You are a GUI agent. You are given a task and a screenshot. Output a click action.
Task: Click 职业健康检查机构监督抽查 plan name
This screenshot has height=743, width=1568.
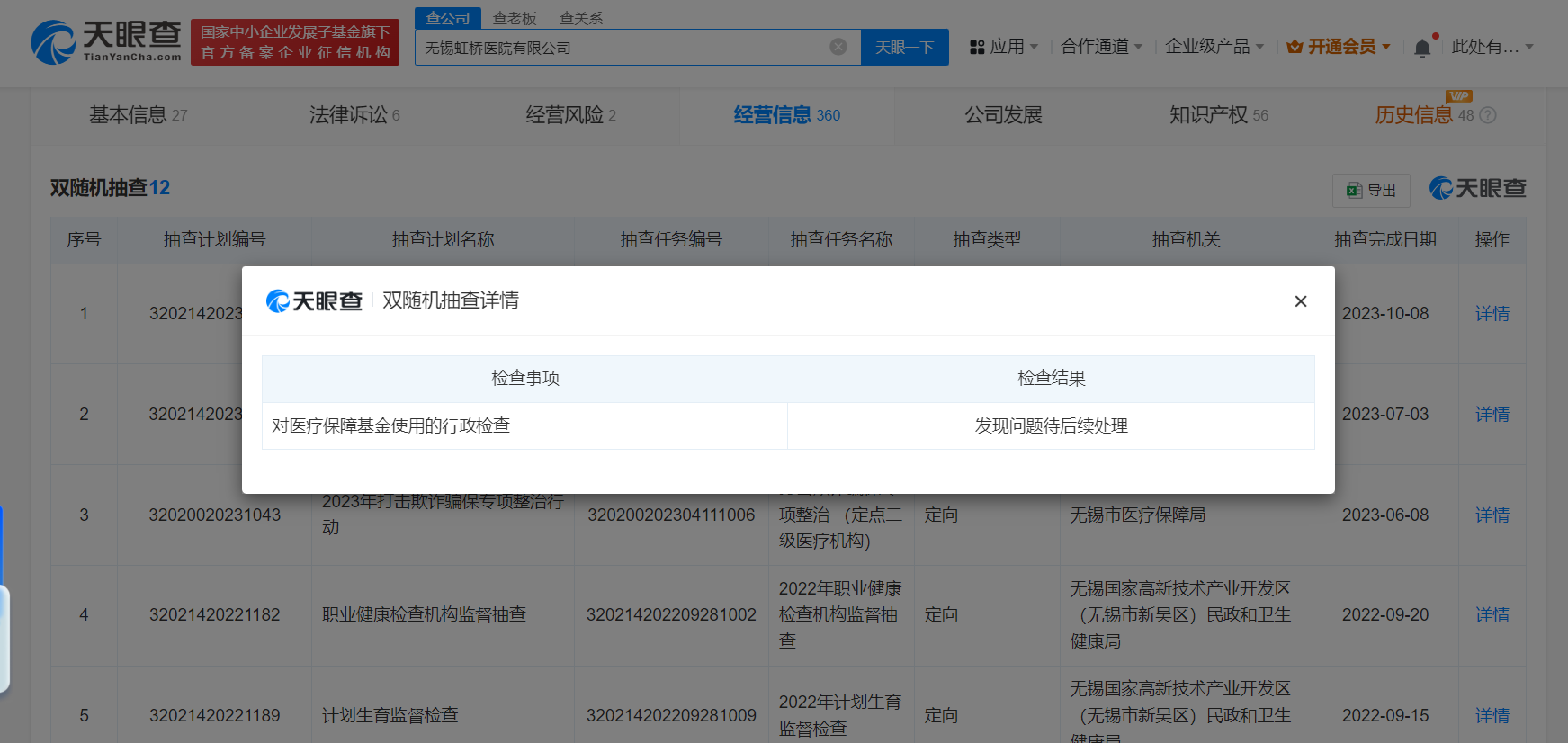tap(425, 615)
